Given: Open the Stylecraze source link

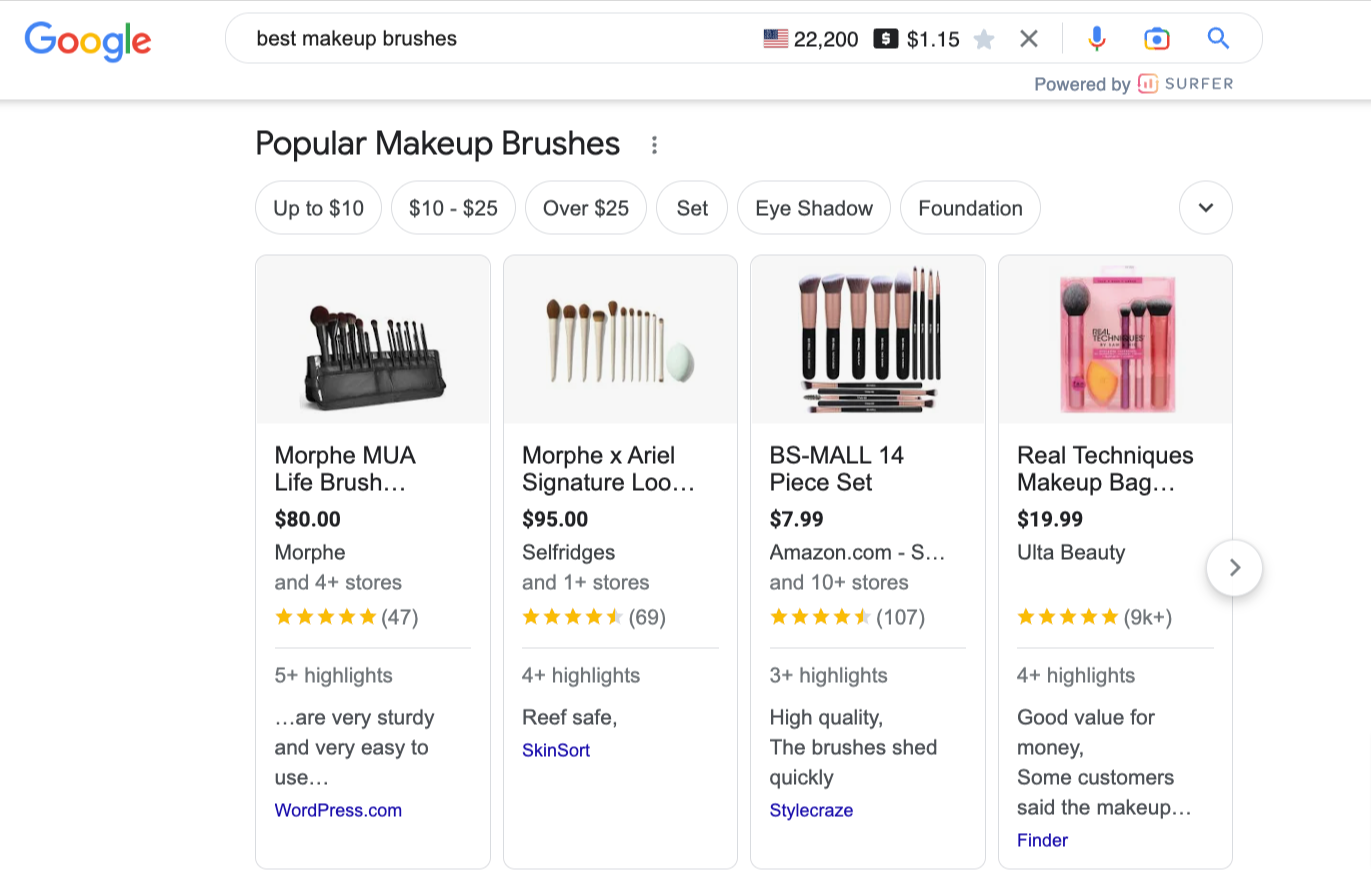Looking at the screenshot, I should (811, 810).
